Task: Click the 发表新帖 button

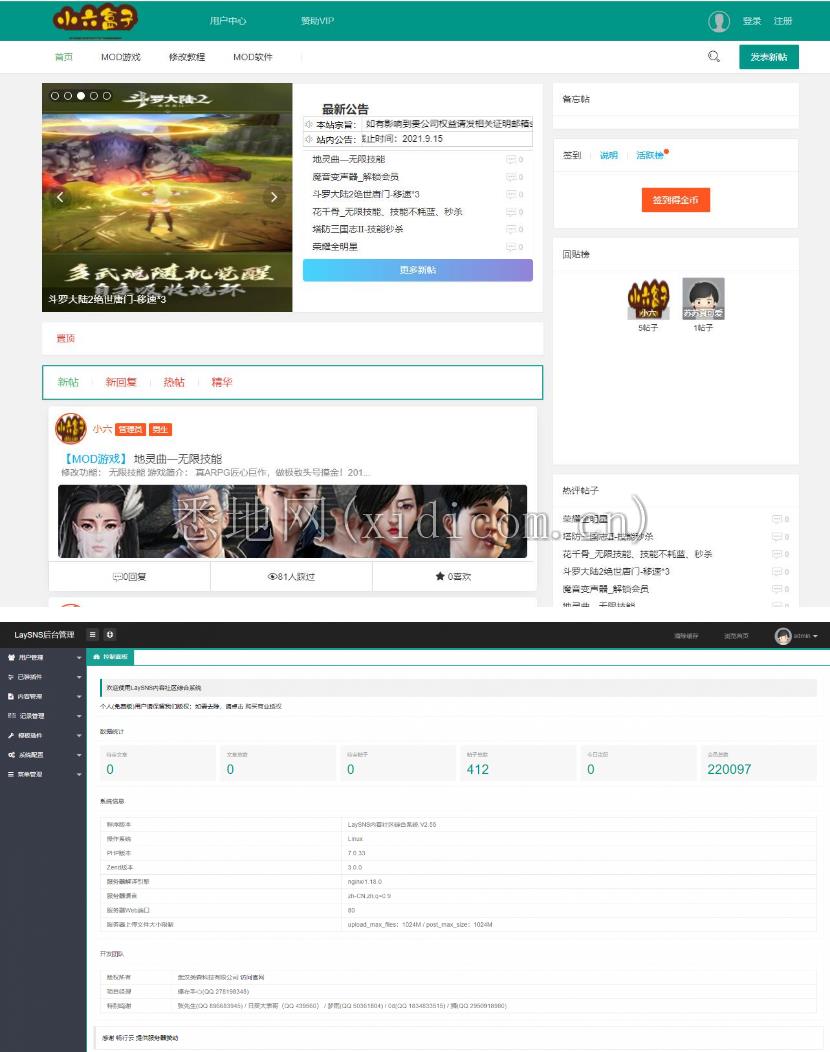Action: pyautogui.click(x=769, y=57)
